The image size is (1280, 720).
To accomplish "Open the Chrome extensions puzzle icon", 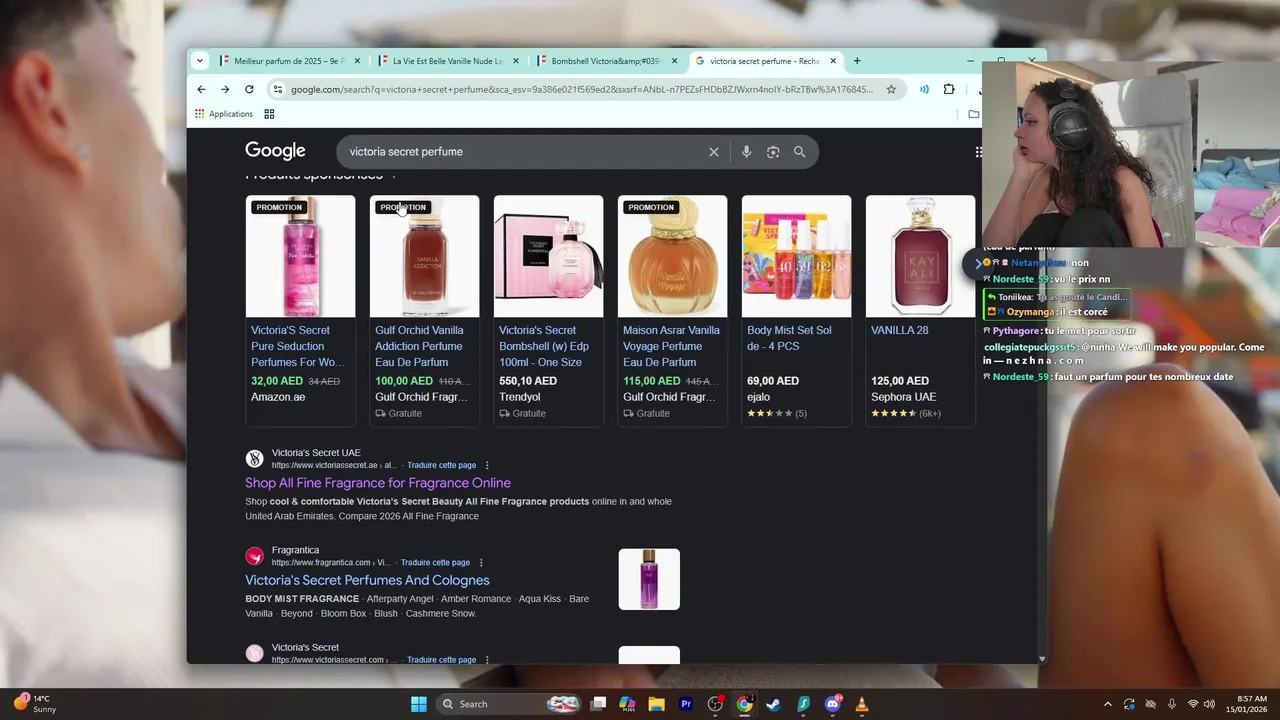I will (x=949, y=89).
